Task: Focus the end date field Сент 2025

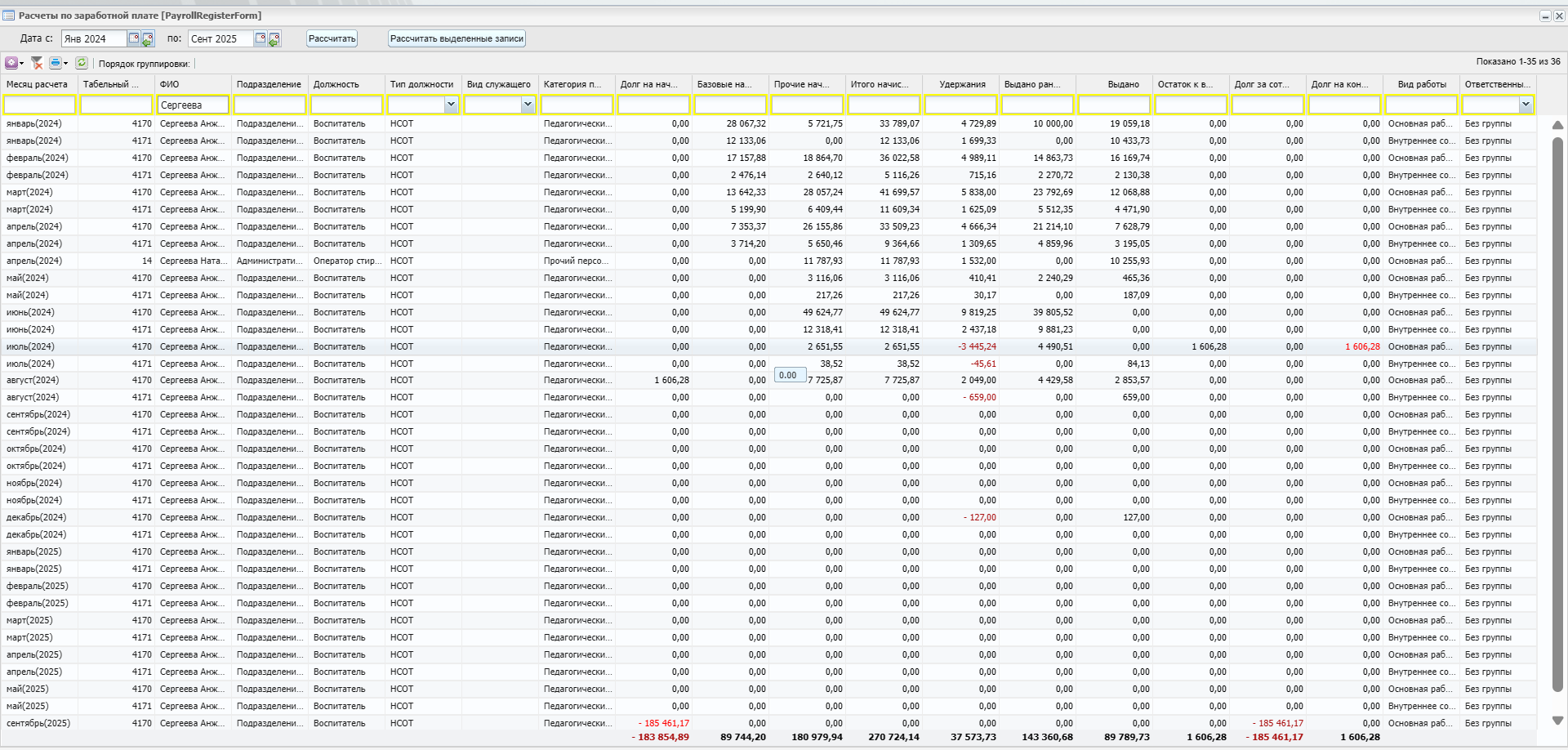Action: tap(220, 38)
